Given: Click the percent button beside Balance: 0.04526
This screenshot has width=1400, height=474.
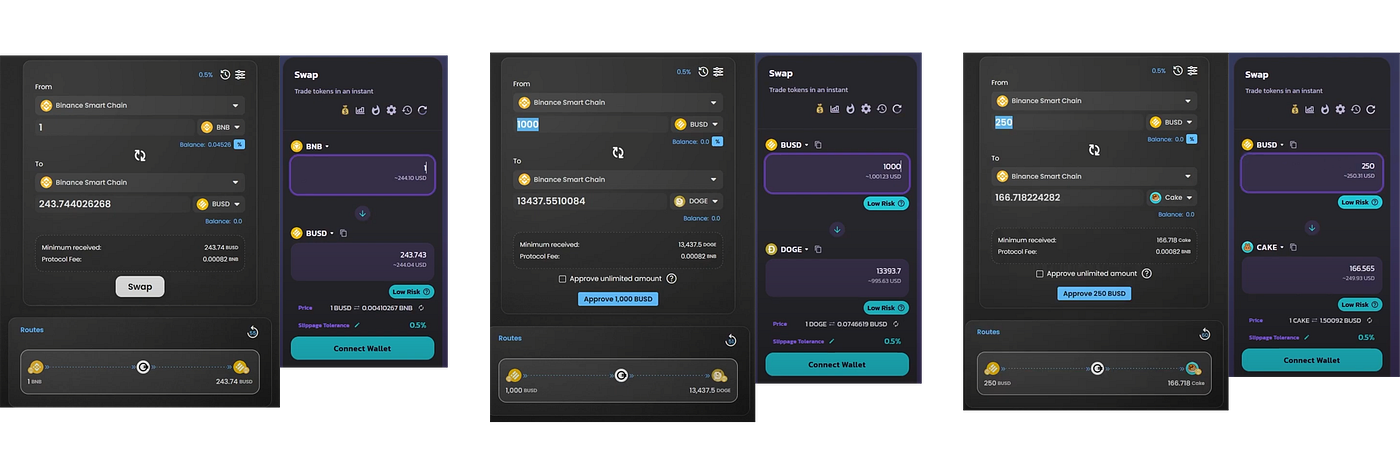Looking at the screenshot, I should pos(240,144).
